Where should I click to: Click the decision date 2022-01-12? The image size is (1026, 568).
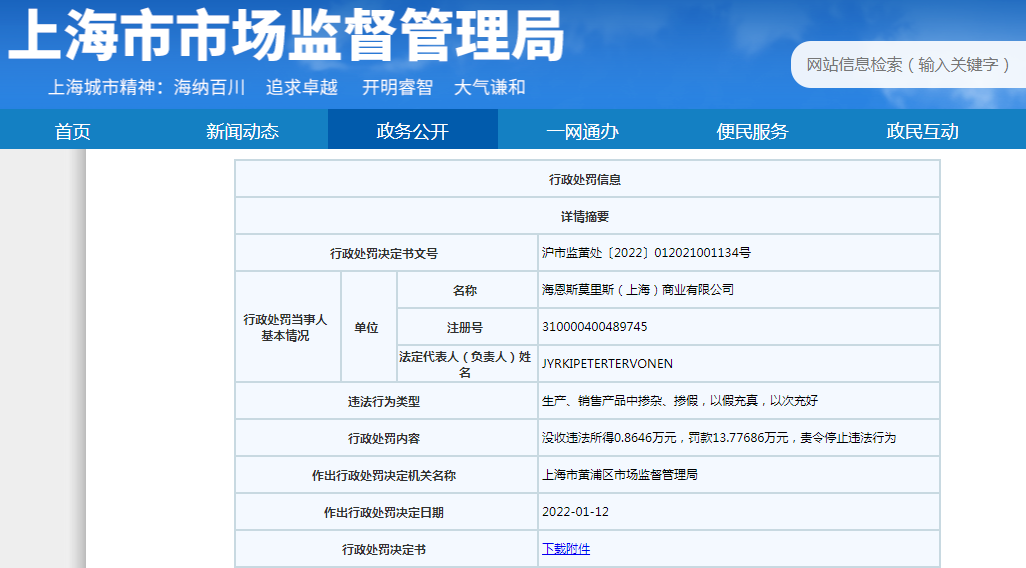(x=575, y=512)
